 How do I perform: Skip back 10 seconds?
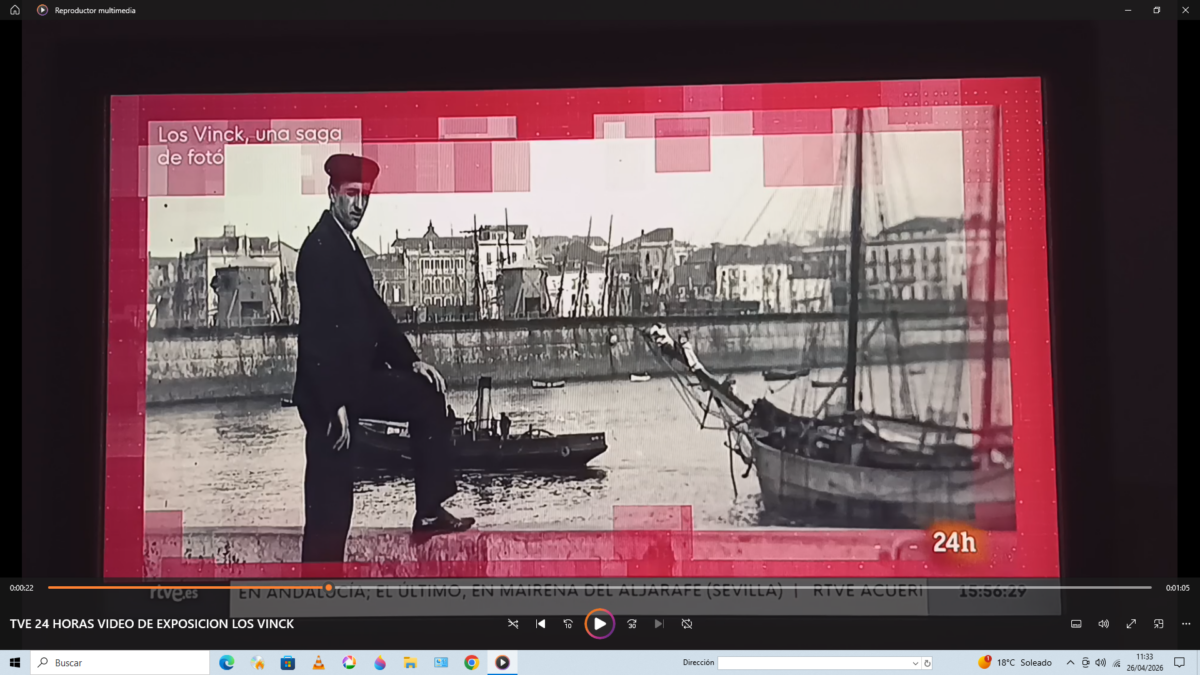point(568,624)
